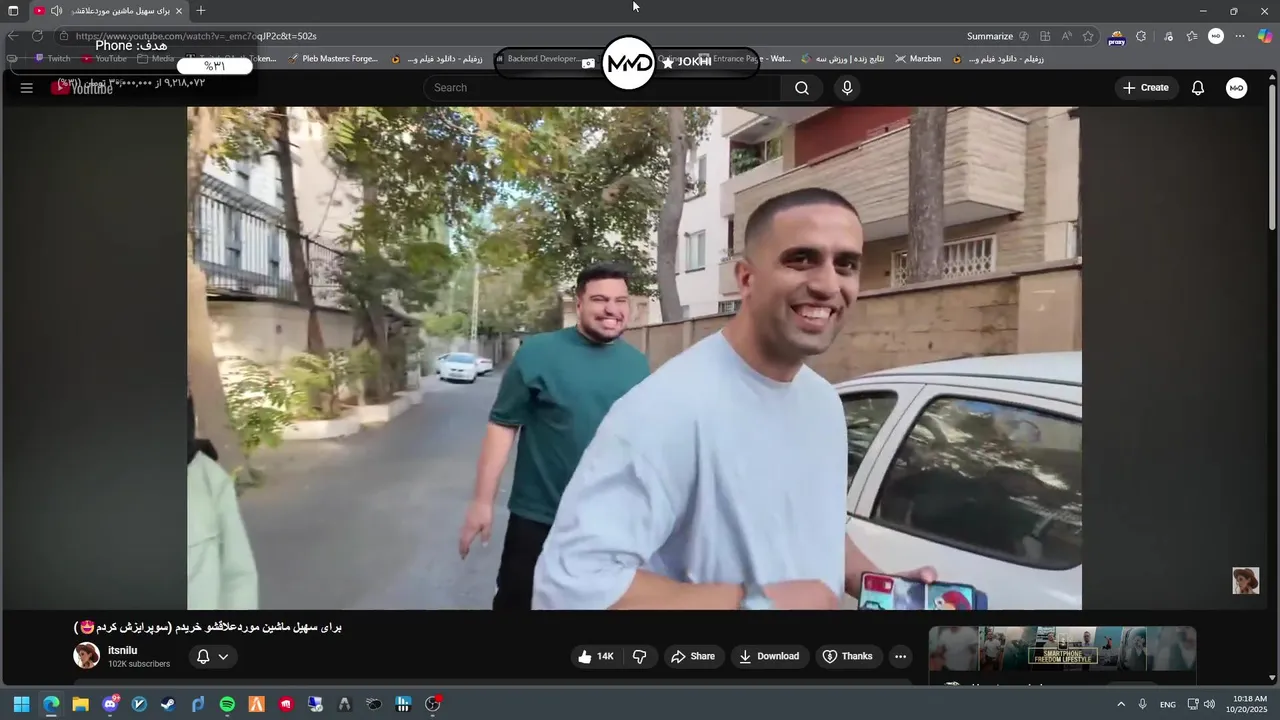Open the Edge browser profile icon
The width and height of the screenshot is (1280, 720).
tap(1216, 36)
